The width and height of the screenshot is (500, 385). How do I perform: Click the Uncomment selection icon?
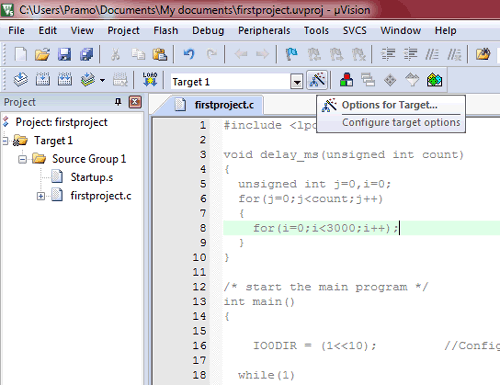454,54
